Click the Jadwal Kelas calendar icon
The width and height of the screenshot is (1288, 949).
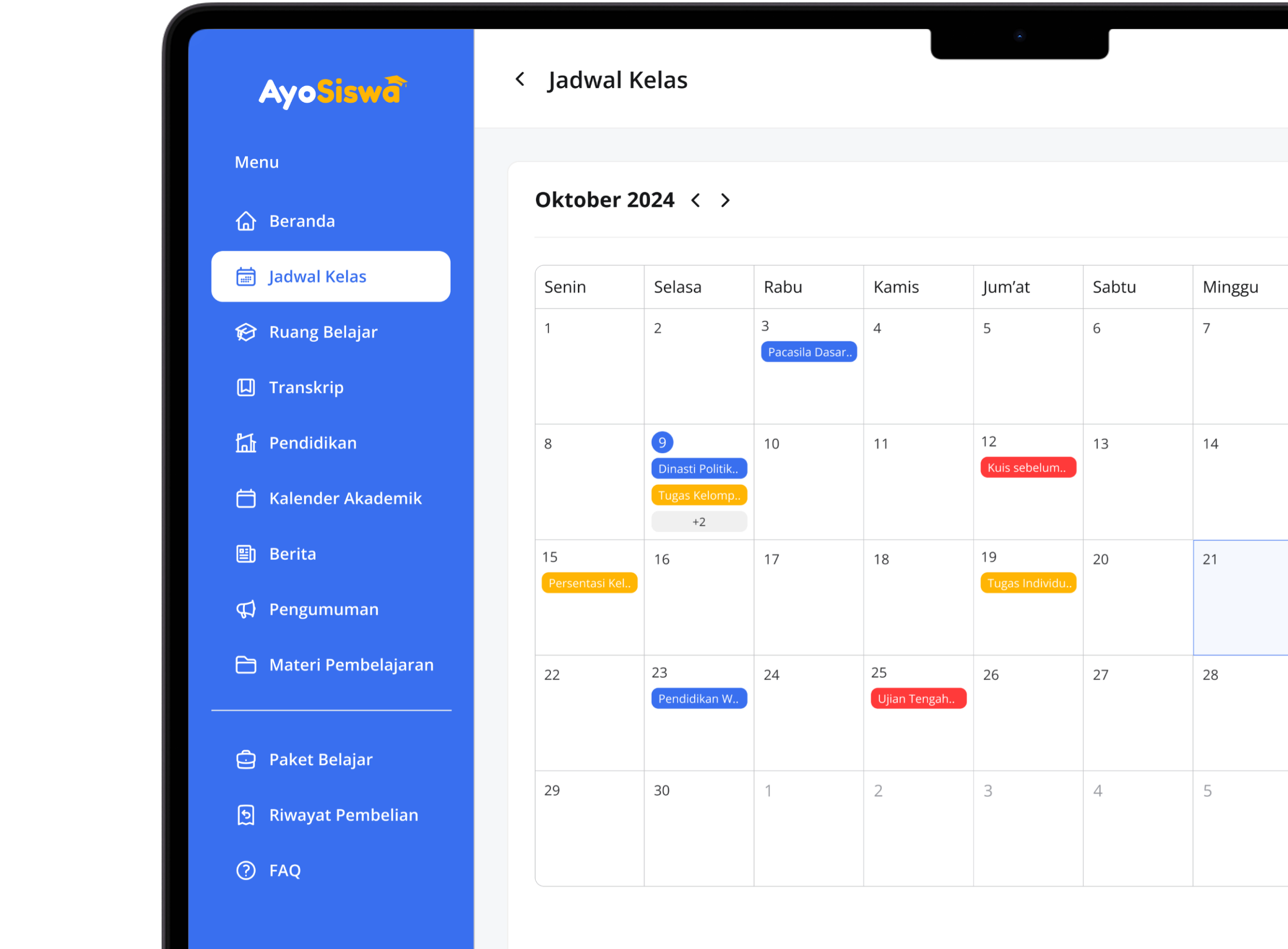[x=246, y=276]
